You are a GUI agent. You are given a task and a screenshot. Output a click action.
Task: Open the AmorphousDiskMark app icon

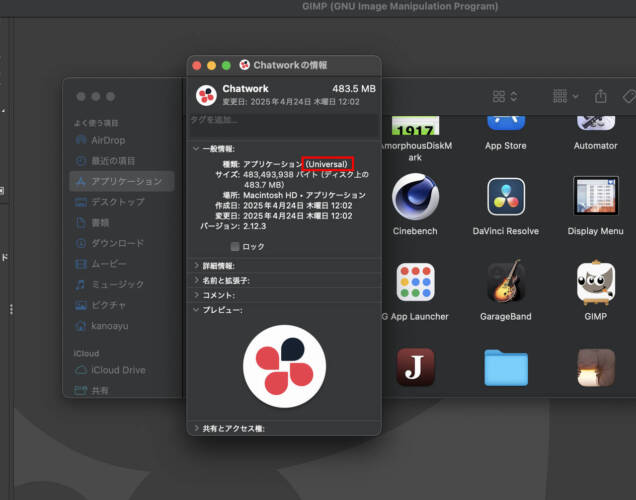415,125
